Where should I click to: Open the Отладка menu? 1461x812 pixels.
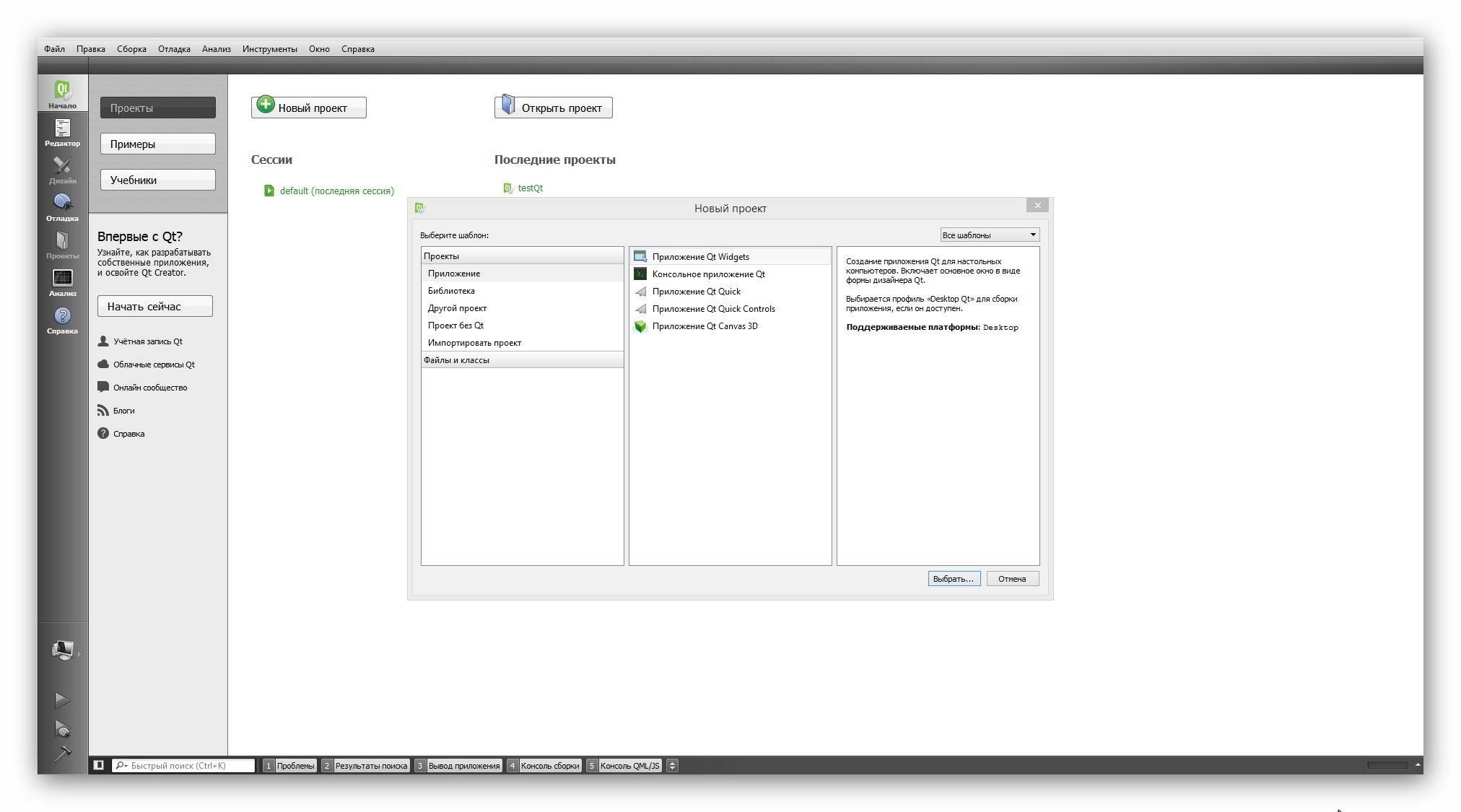174,49
